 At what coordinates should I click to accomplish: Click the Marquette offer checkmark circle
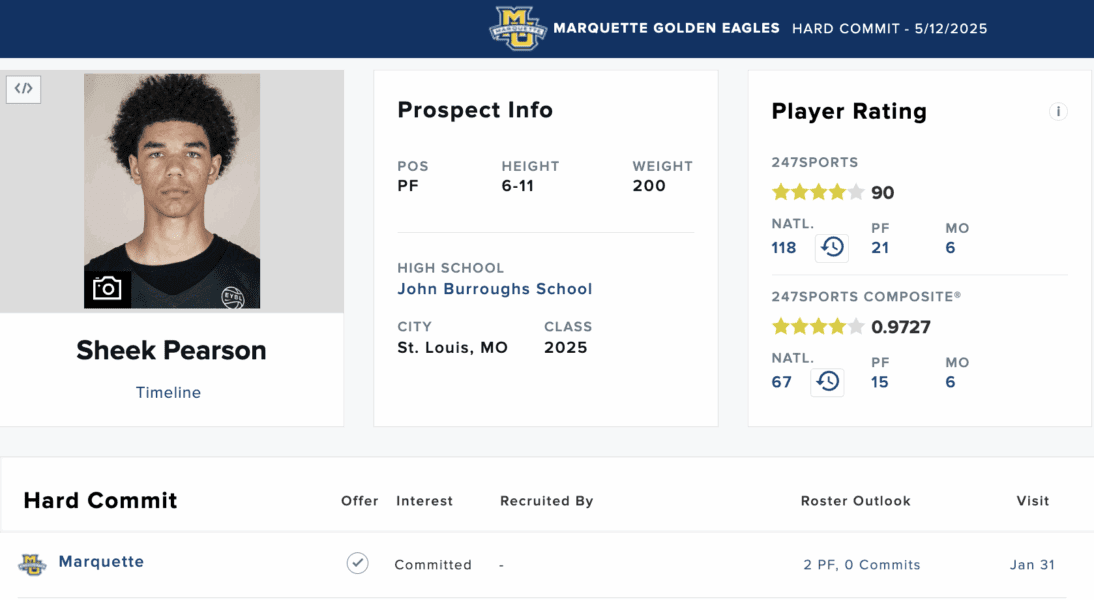tap(357, 563)
